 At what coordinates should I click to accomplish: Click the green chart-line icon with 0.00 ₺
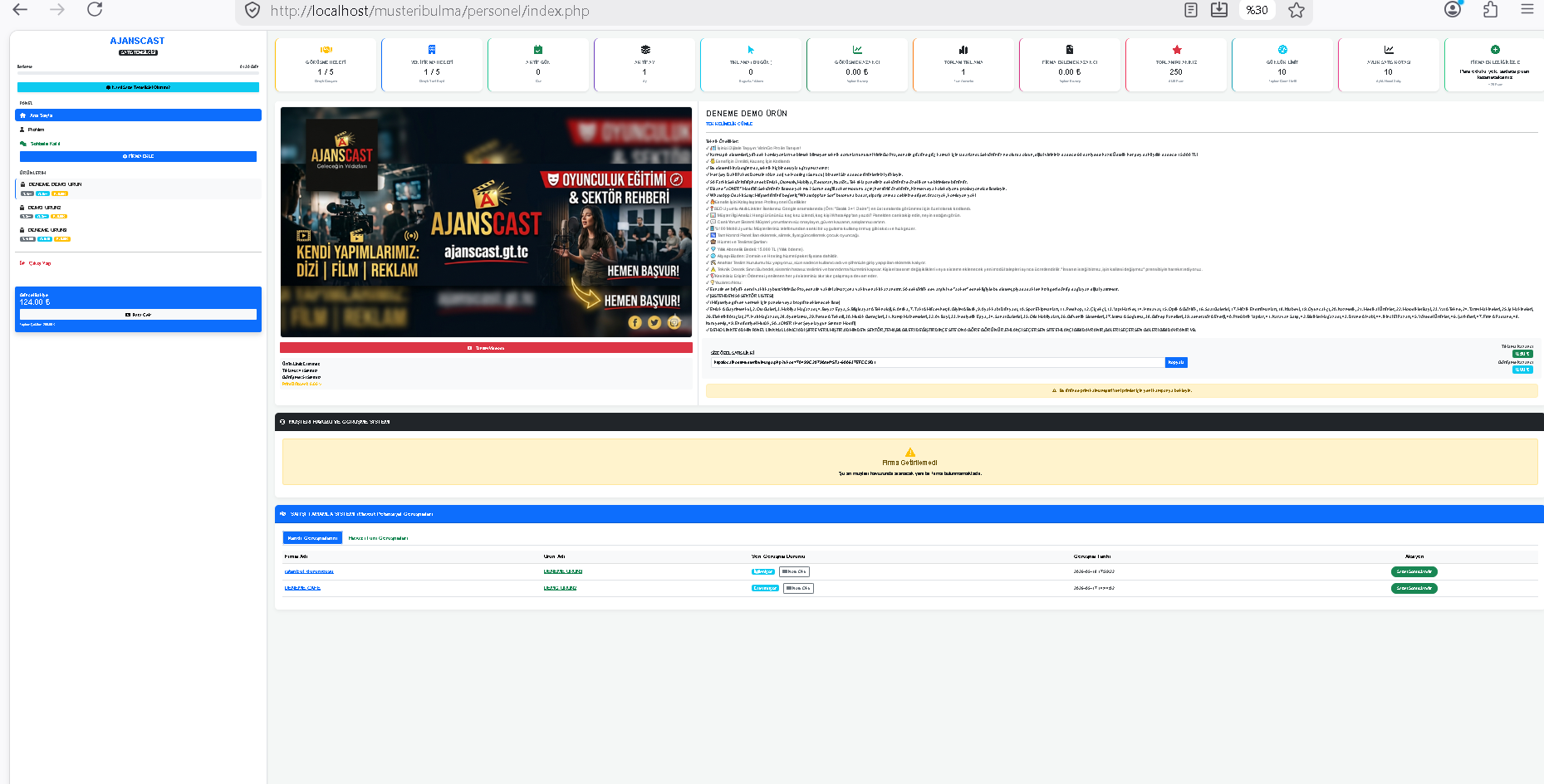(857, 50)
